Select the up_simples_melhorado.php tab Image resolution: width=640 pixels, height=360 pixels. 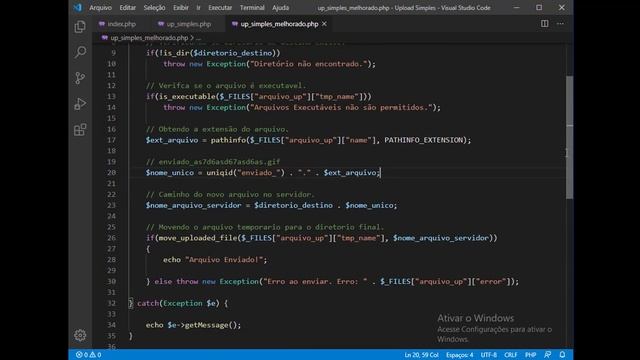click(x=279, y=24)
